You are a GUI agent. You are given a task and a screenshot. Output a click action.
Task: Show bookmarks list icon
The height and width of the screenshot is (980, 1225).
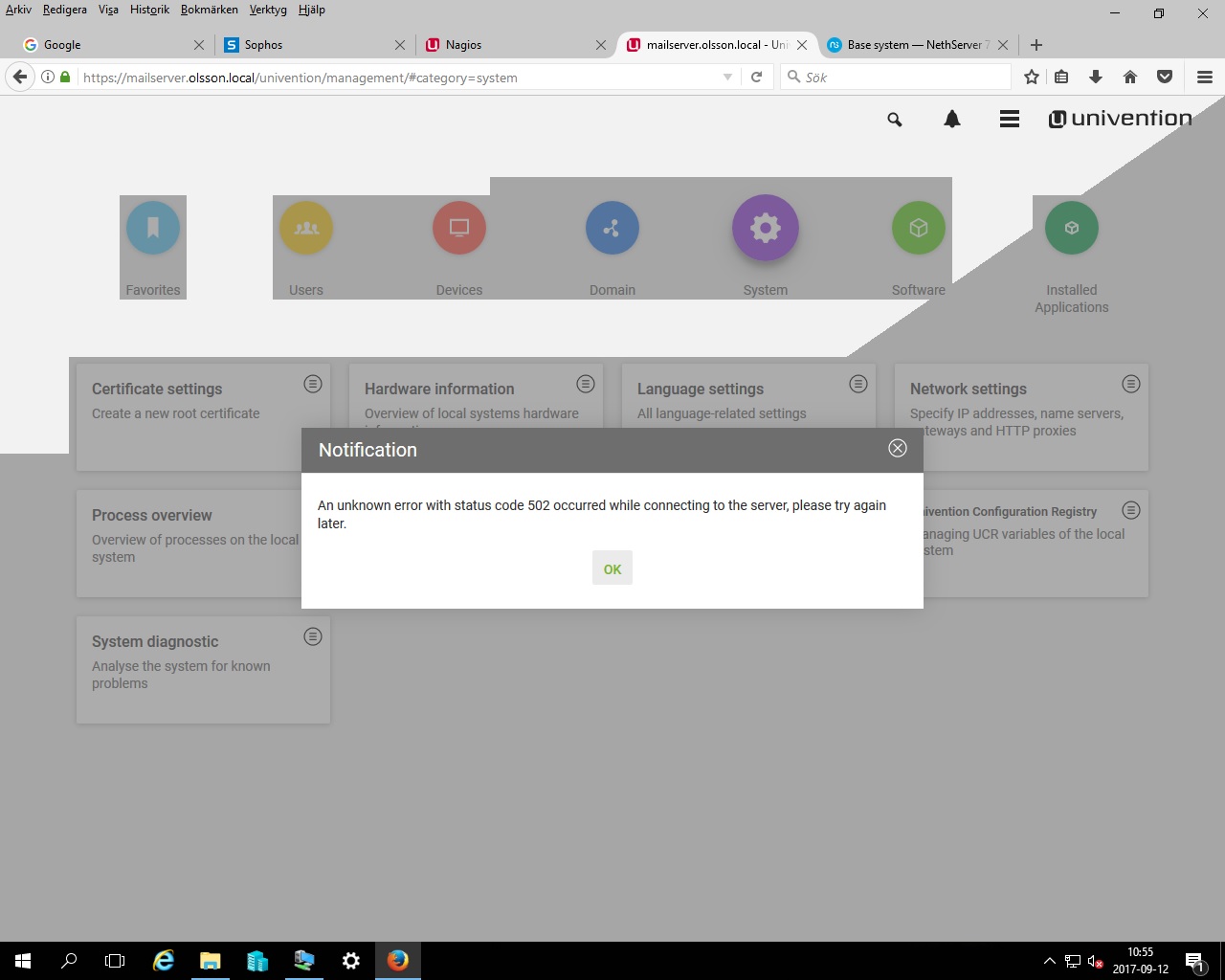(x=1061, y=78)
